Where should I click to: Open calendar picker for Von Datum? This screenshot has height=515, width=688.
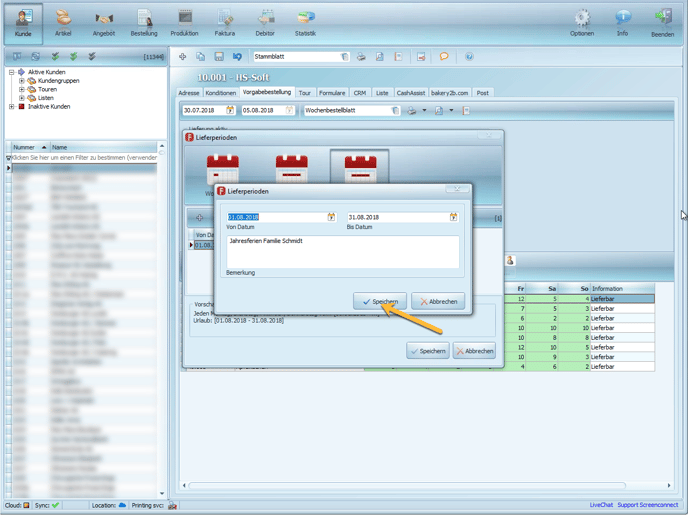coord(332,217)
